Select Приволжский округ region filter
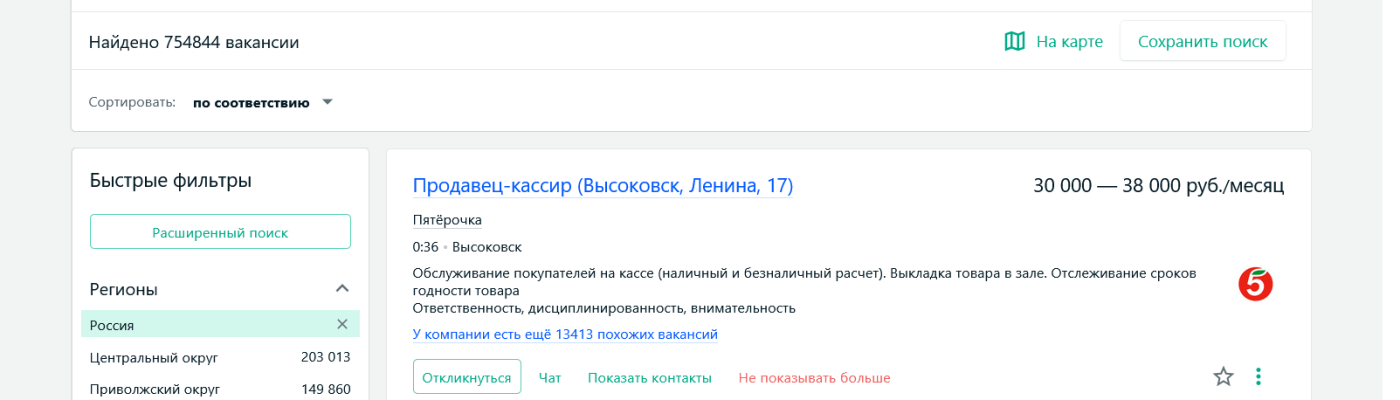Viewport: 1400px width, 400px height. [x=155, y=389]
